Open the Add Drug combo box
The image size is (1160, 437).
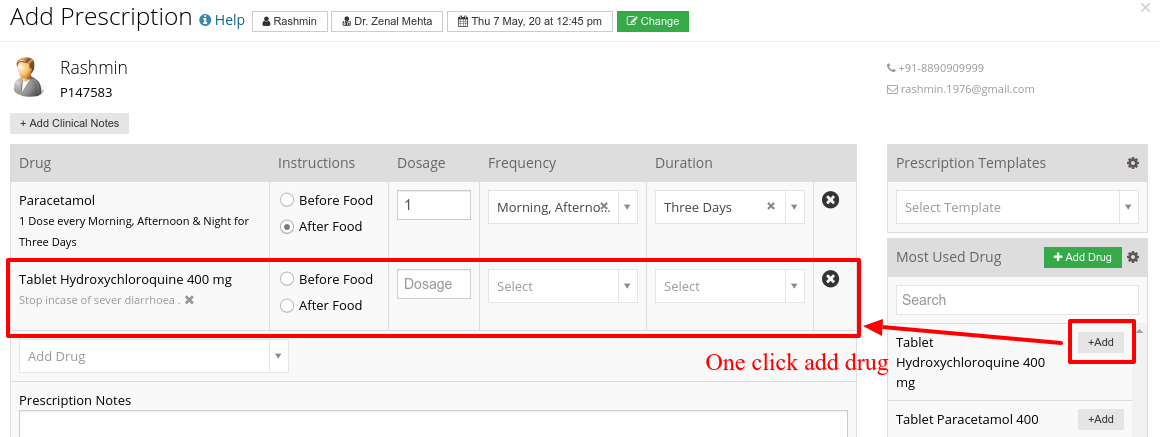coord(154,356)
